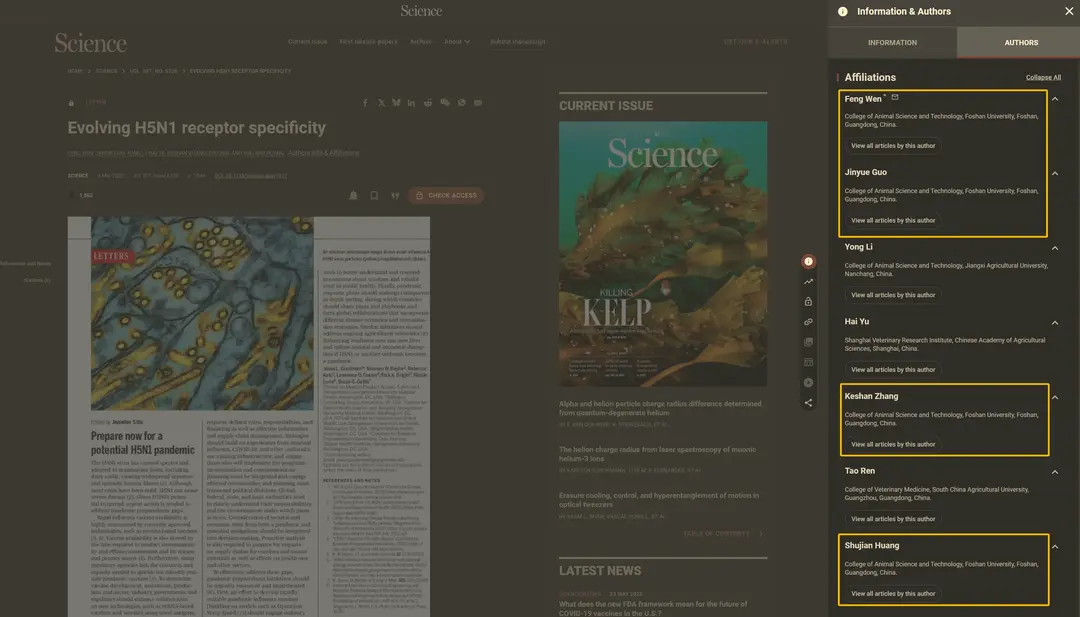
Task: Open the link icon in vertical toolbar
Action: [808, 322]
